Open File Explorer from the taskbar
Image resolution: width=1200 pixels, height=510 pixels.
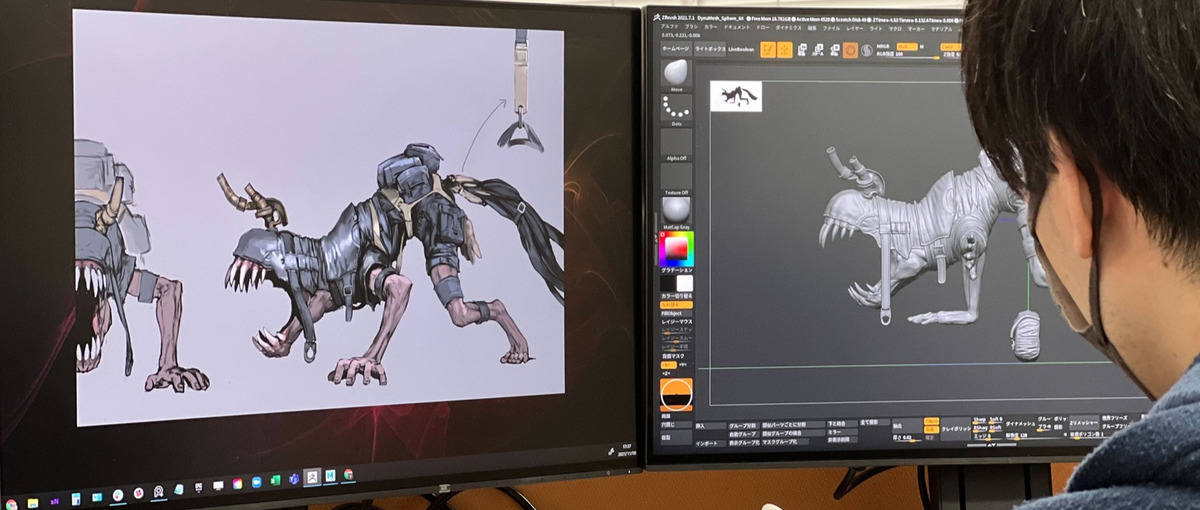tap(33, 503)
